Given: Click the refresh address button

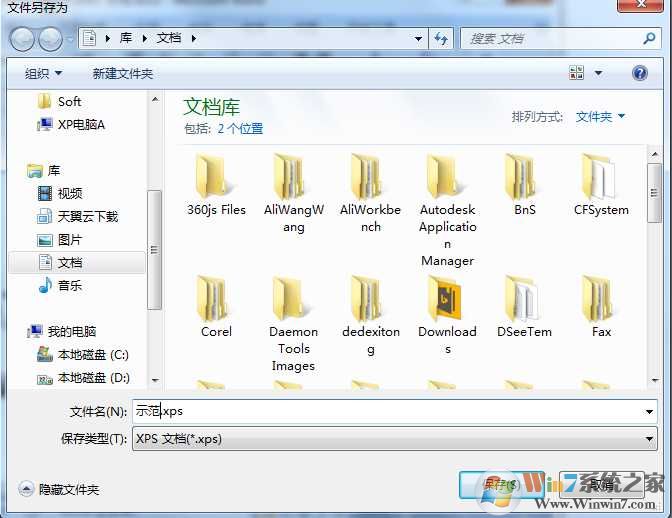Looking at the screenshot, I should [x=441, y=39].
